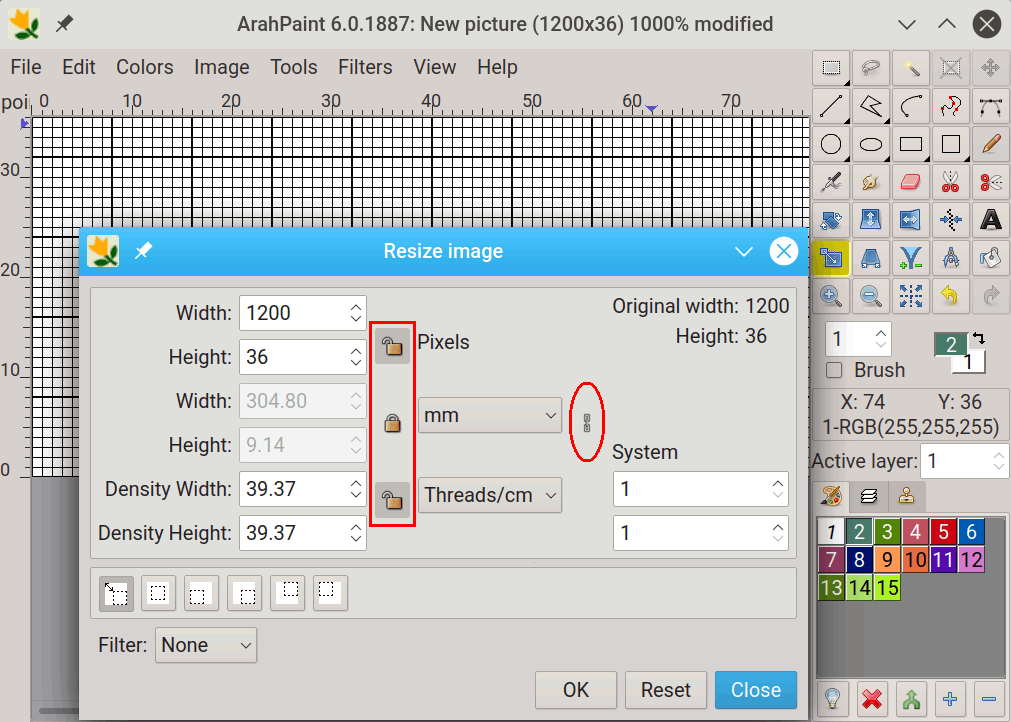The width and height of the screenshot is (1011, 722).
Task: Select the centered canvas anchor mode
Action: 159,593
